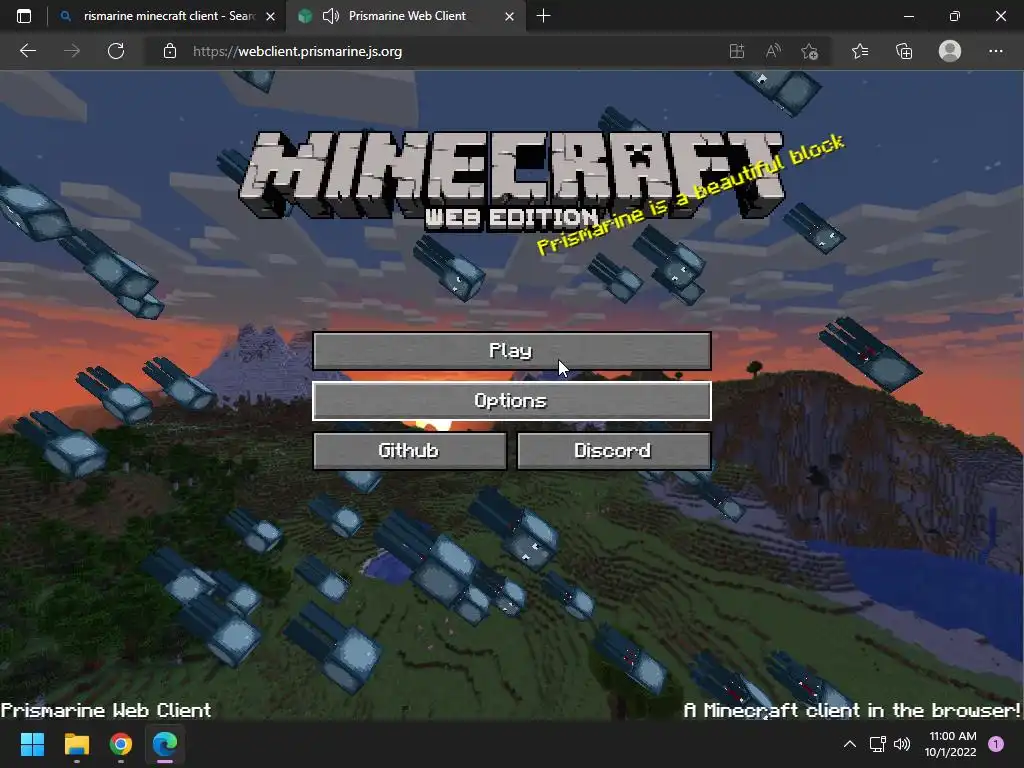Open the apps available icon in address bar
Image resolution: width=1024 pixels, height=768 pixels.
[x=737, y=51]
